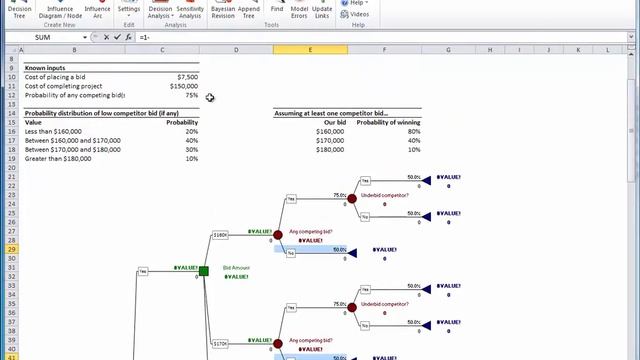Click the upper 'Undebid competitor?' chance node
This screenshot has width=640, height=360.
352,199
